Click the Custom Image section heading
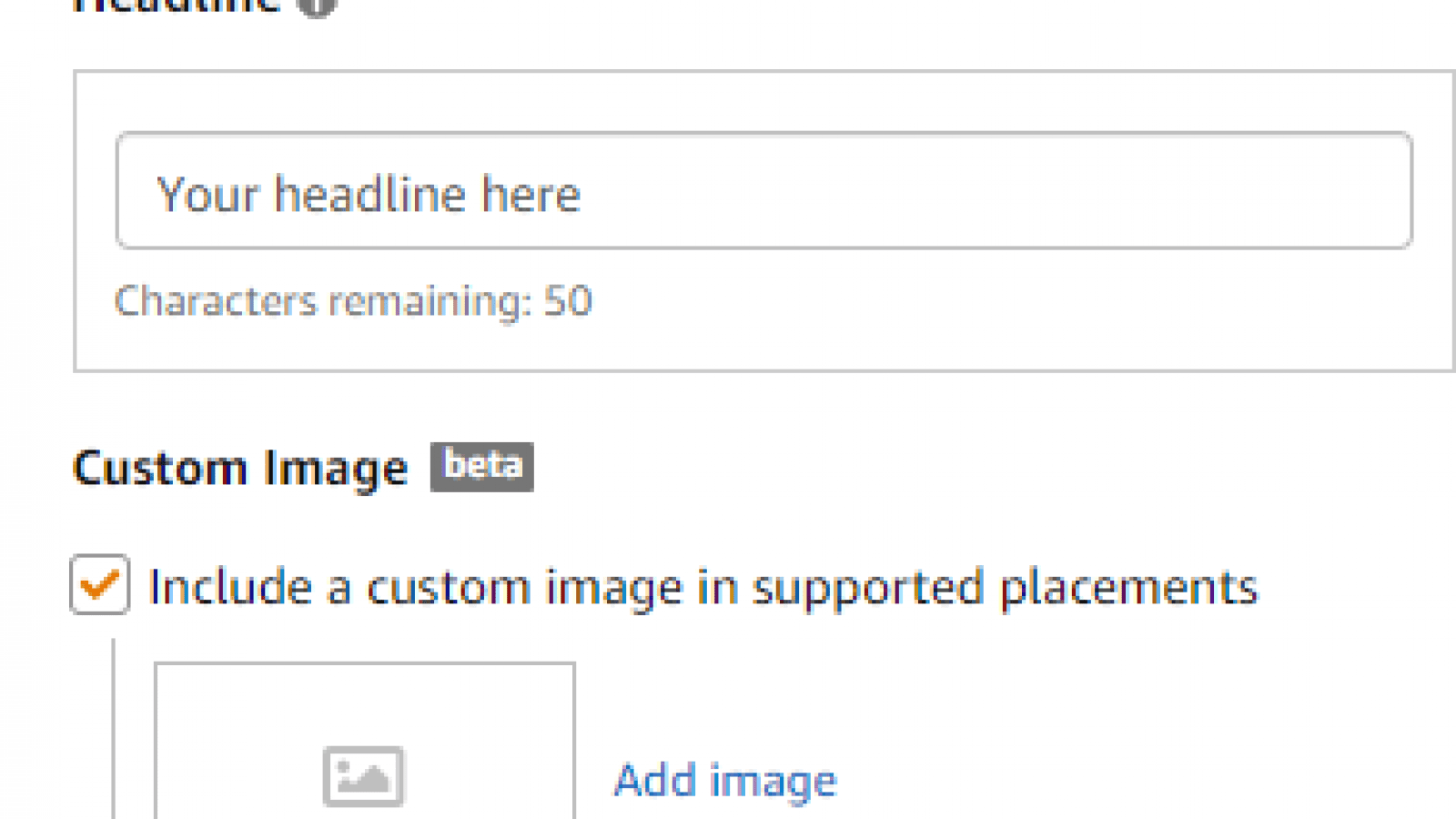This screenshot has width=1456, height=819. click(240, 469)
